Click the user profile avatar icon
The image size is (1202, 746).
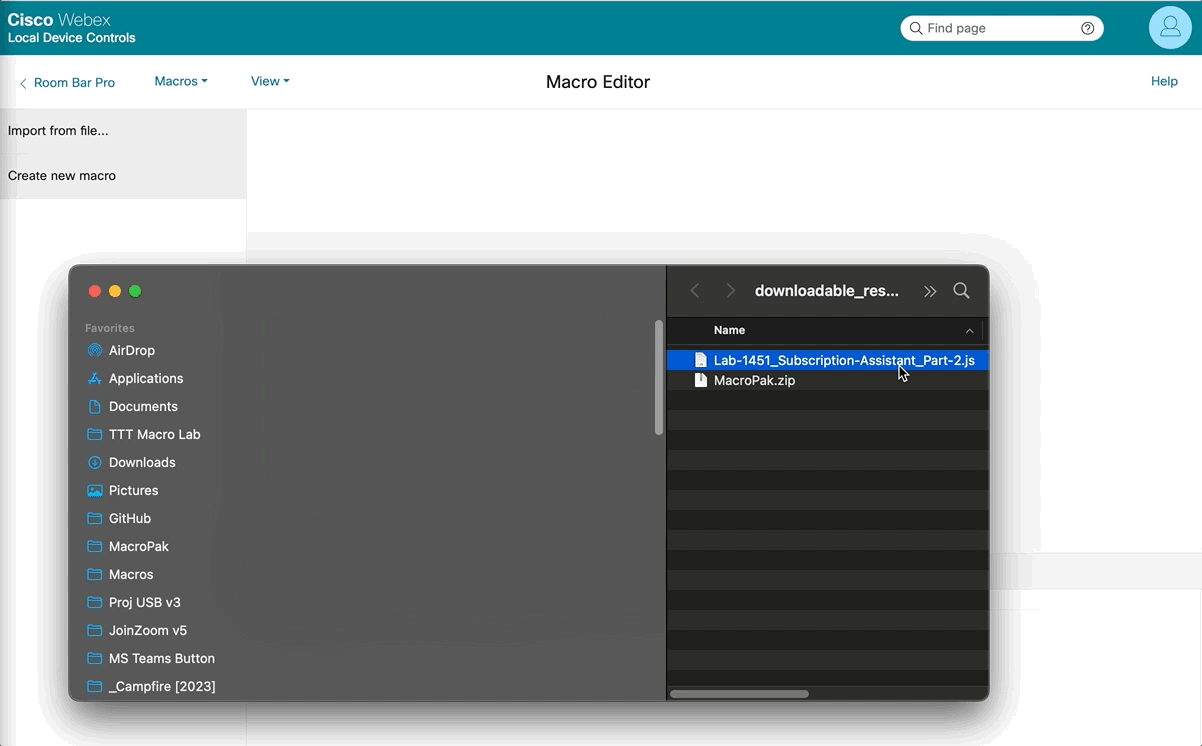[x=1169, y=28]
